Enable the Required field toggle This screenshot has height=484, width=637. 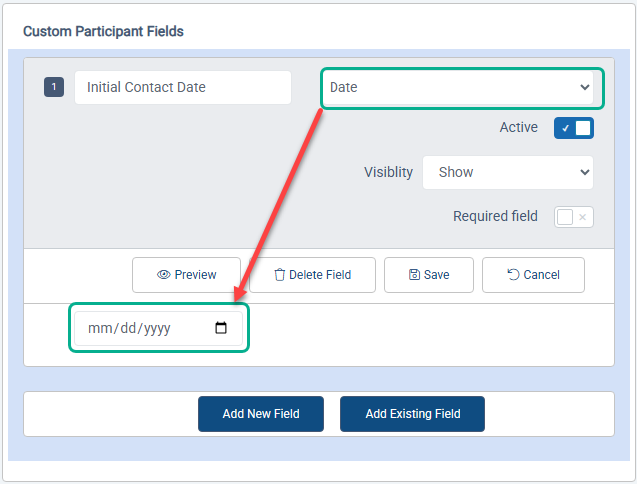point(574,217)
